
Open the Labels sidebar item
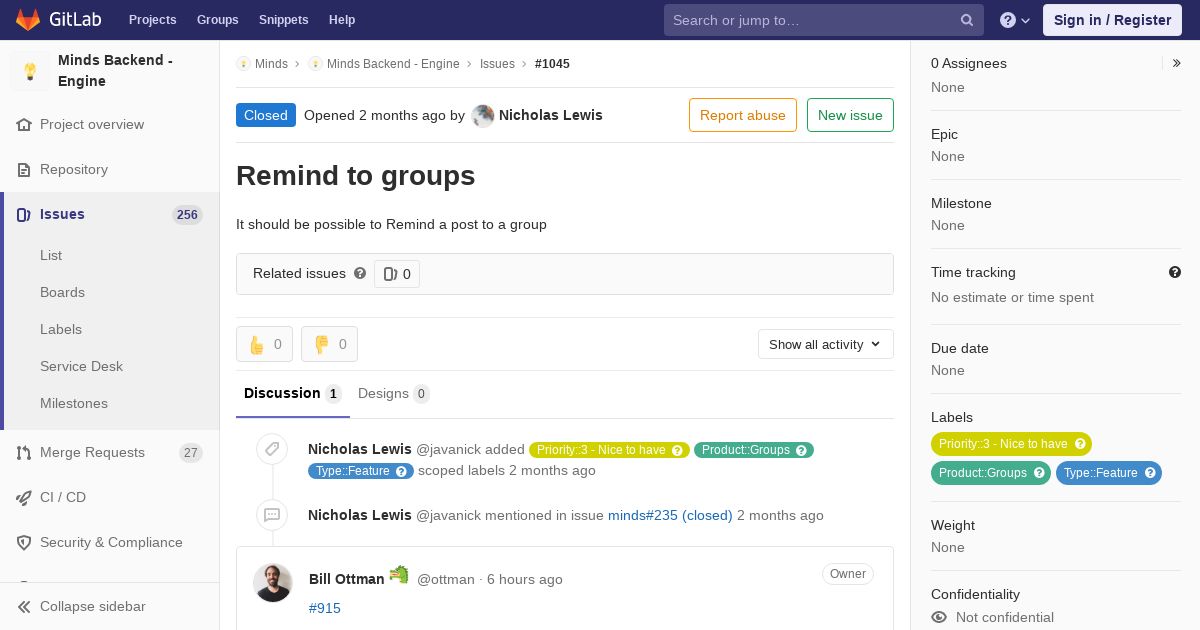click(61, 329)
